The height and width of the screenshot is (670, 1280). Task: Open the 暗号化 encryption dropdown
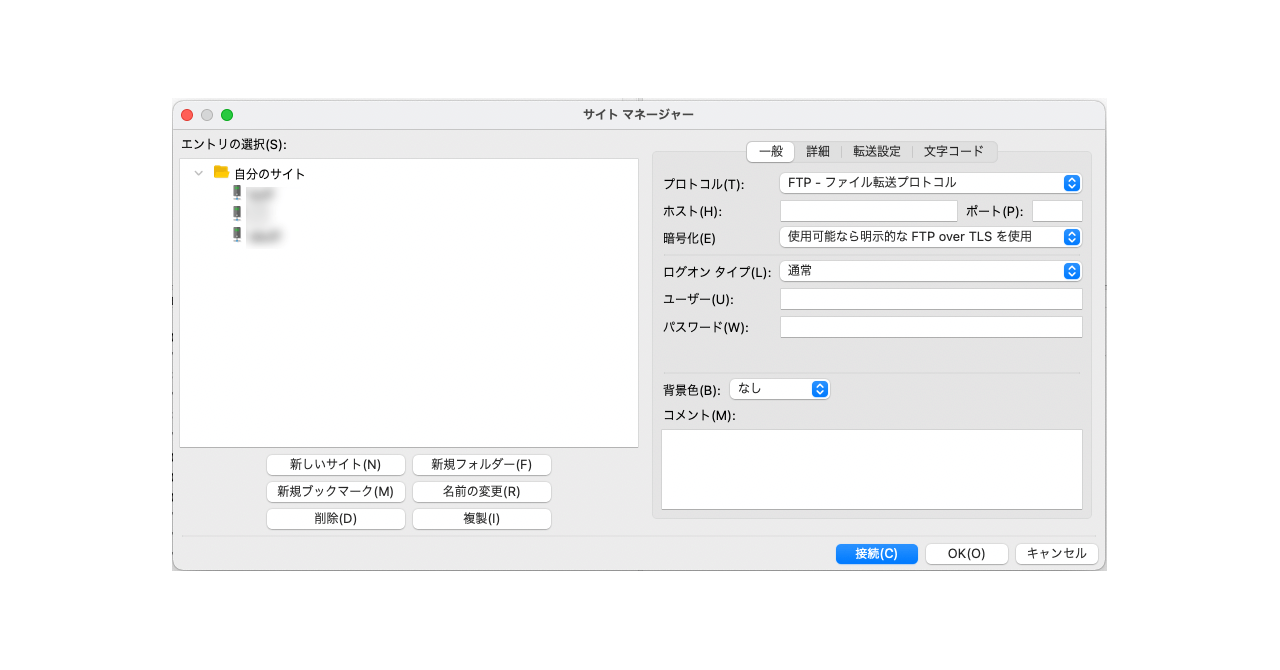929,237
